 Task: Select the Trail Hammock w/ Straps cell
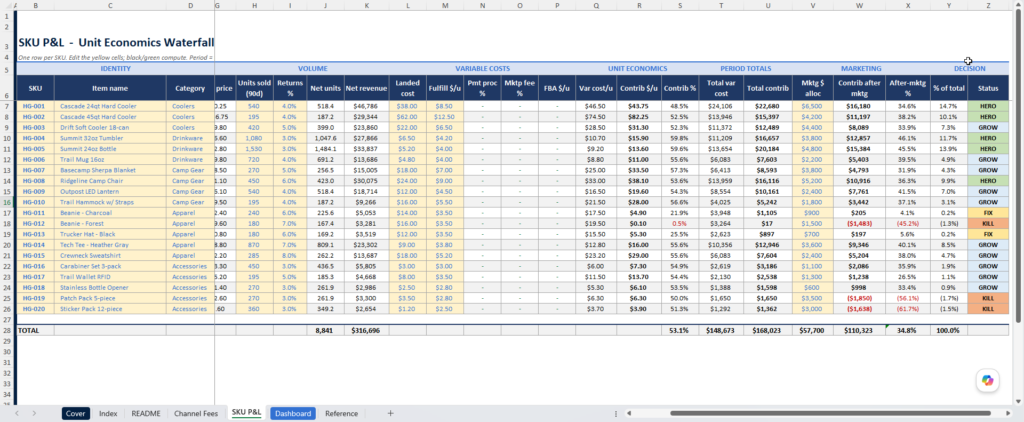tap(110, 202)
